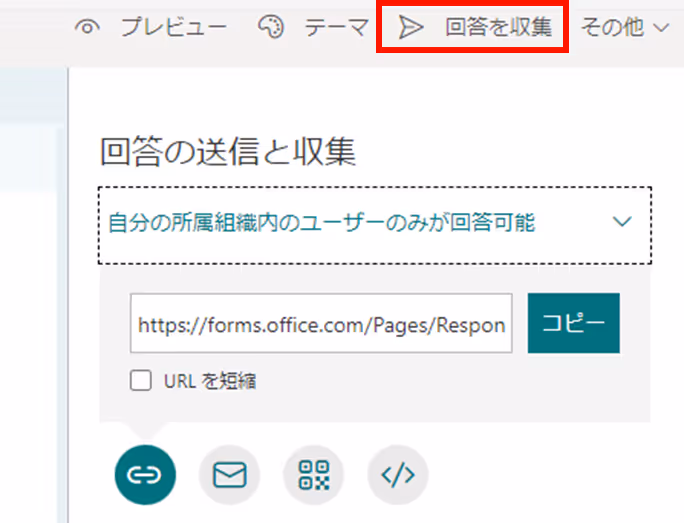Click the 回答の送信と収集 heading
Screen dimensions: 684x523
(228, 151)
